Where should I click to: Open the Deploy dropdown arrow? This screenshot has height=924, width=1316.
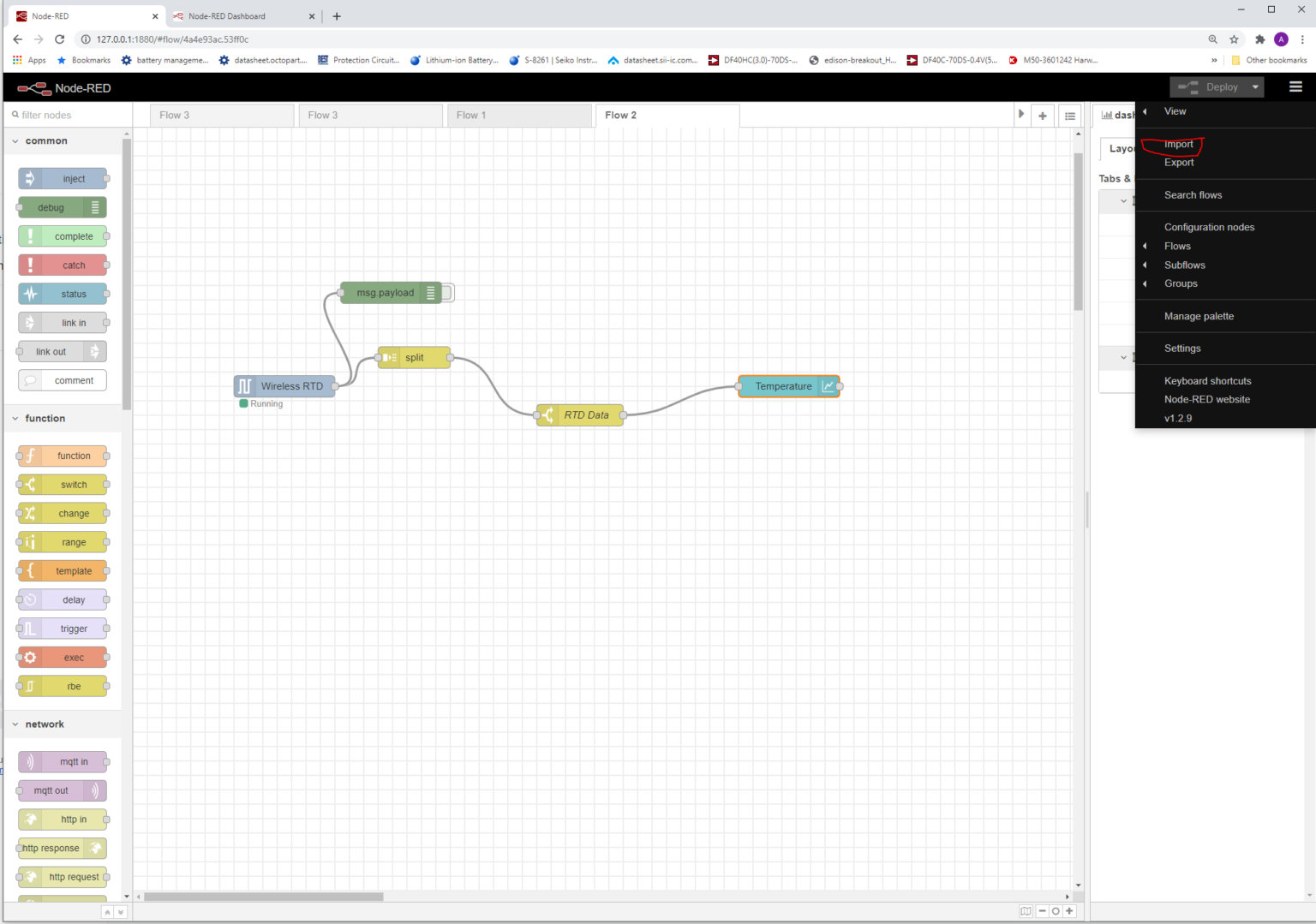(x=1255, y=86)
